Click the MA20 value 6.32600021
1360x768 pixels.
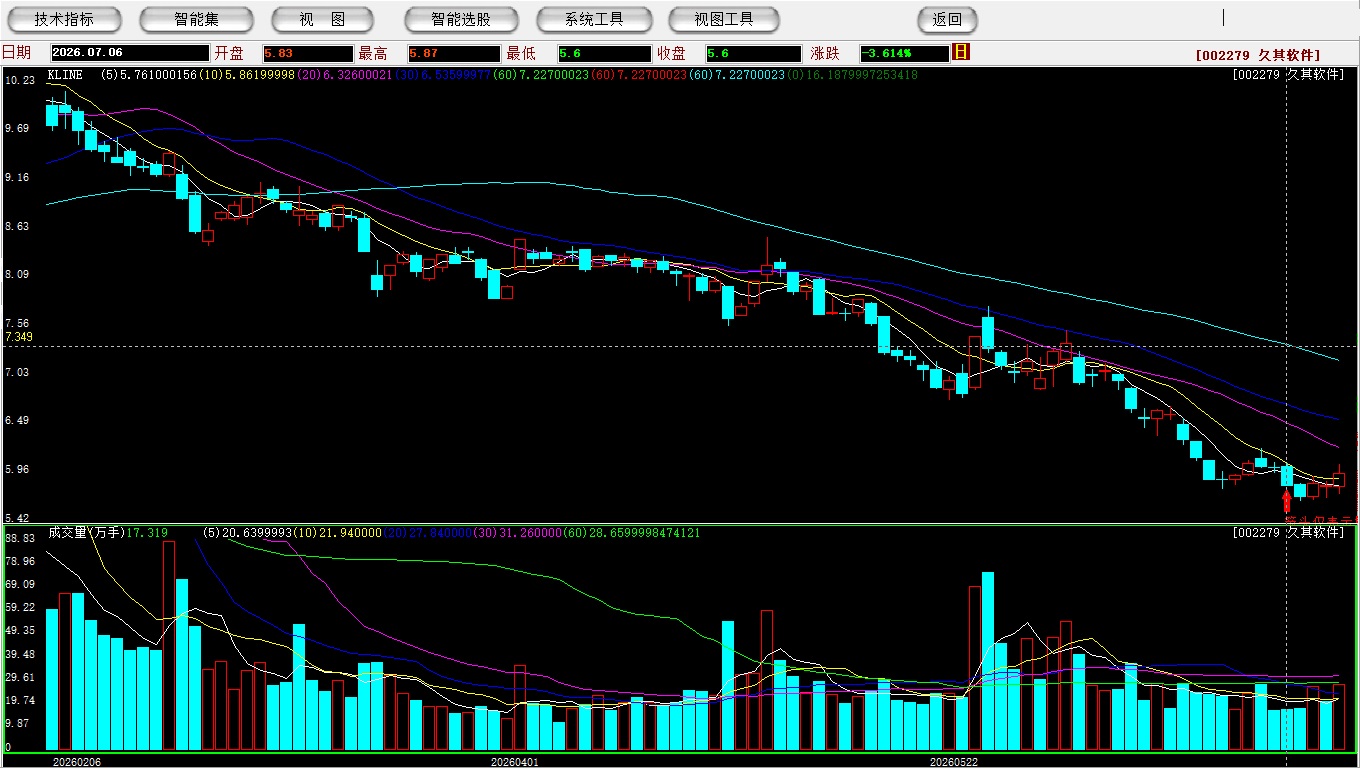click(357, 75)
